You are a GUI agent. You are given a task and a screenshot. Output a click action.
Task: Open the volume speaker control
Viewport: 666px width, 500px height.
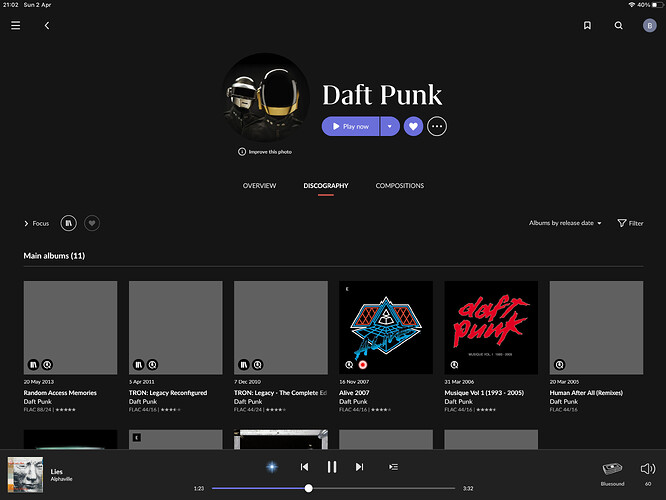click(647, 468)
